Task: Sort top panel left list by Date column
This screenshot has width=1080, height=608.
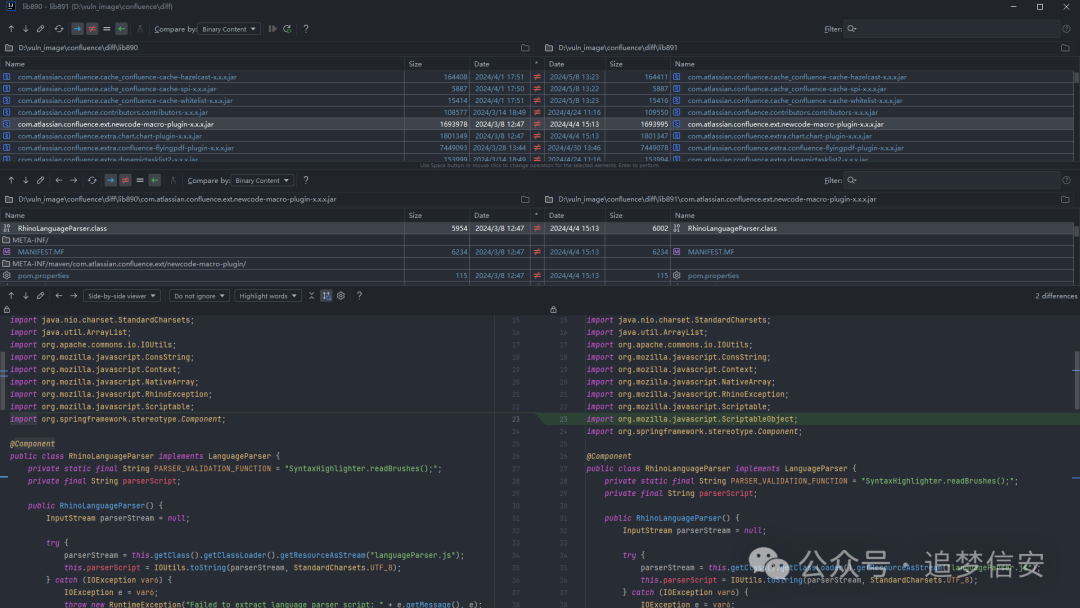Action: tap(500, 64)
